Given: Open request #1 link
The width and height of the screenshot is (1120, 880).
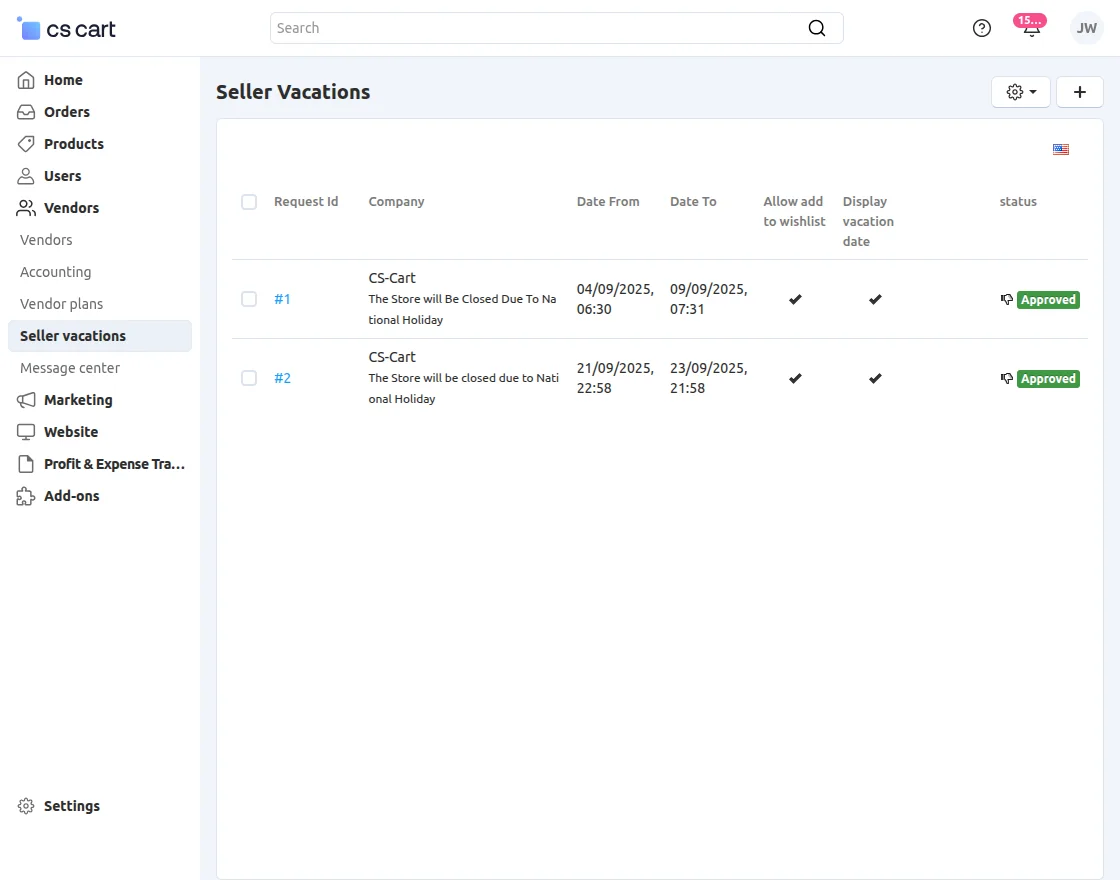Looking at the screenshot, I should click(x=283, y=299).
